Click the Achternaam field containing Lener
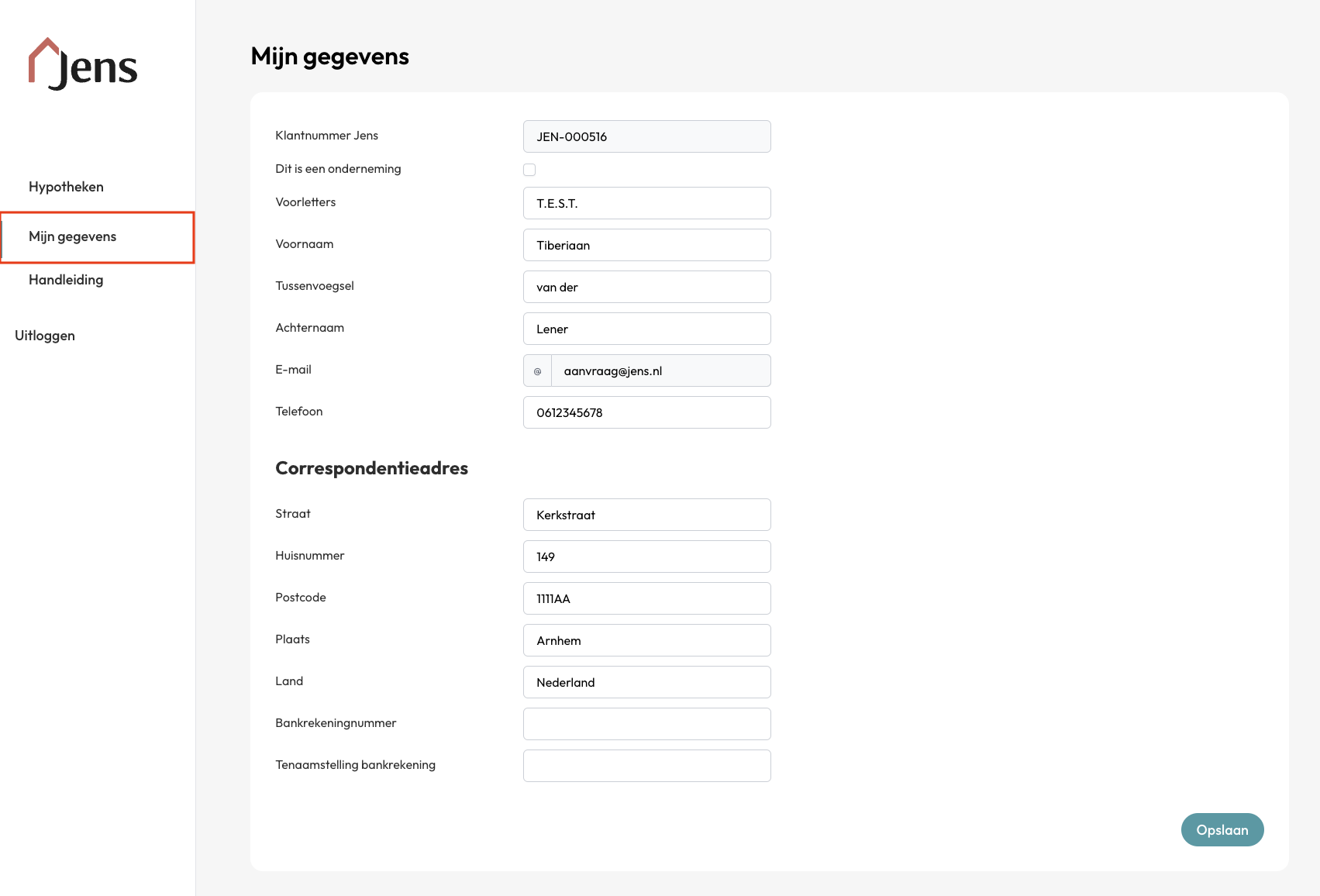This screenshot has width=1320, height=896. click(646, 329)
